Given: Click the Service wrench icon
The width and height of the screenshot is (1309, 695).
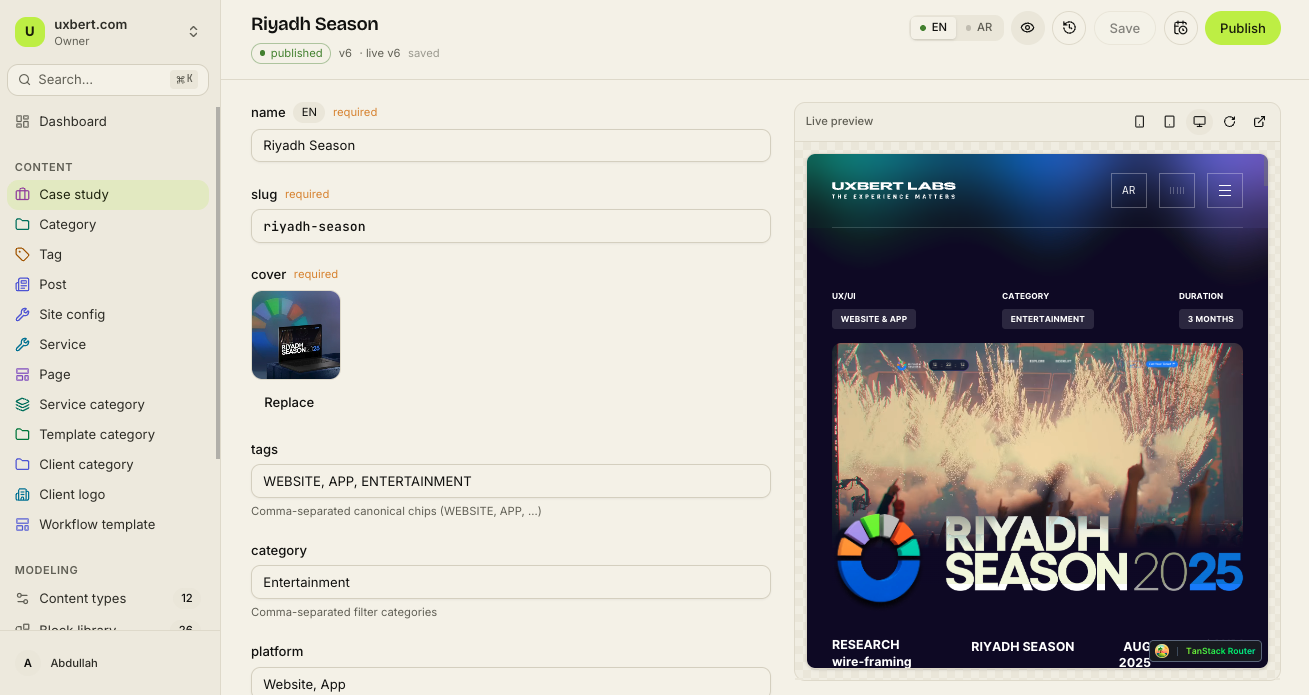Looking at the screenshot, I should (x=23, y=344).
